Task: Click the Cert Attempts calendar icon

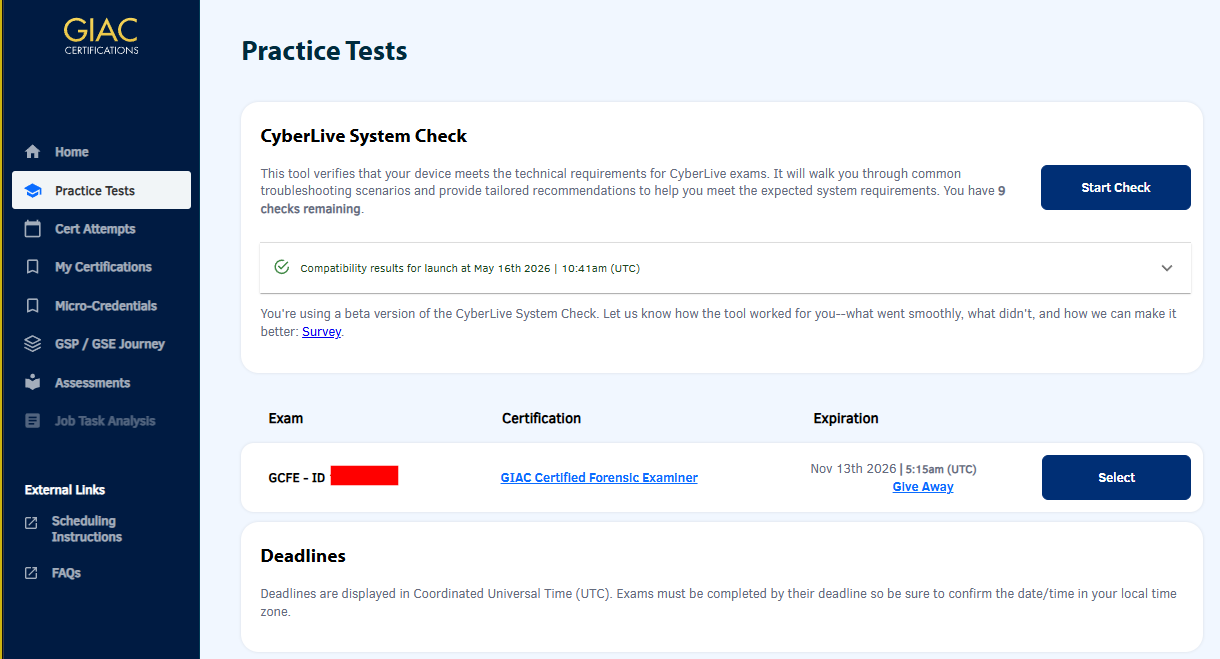Action: pos(33,229)
